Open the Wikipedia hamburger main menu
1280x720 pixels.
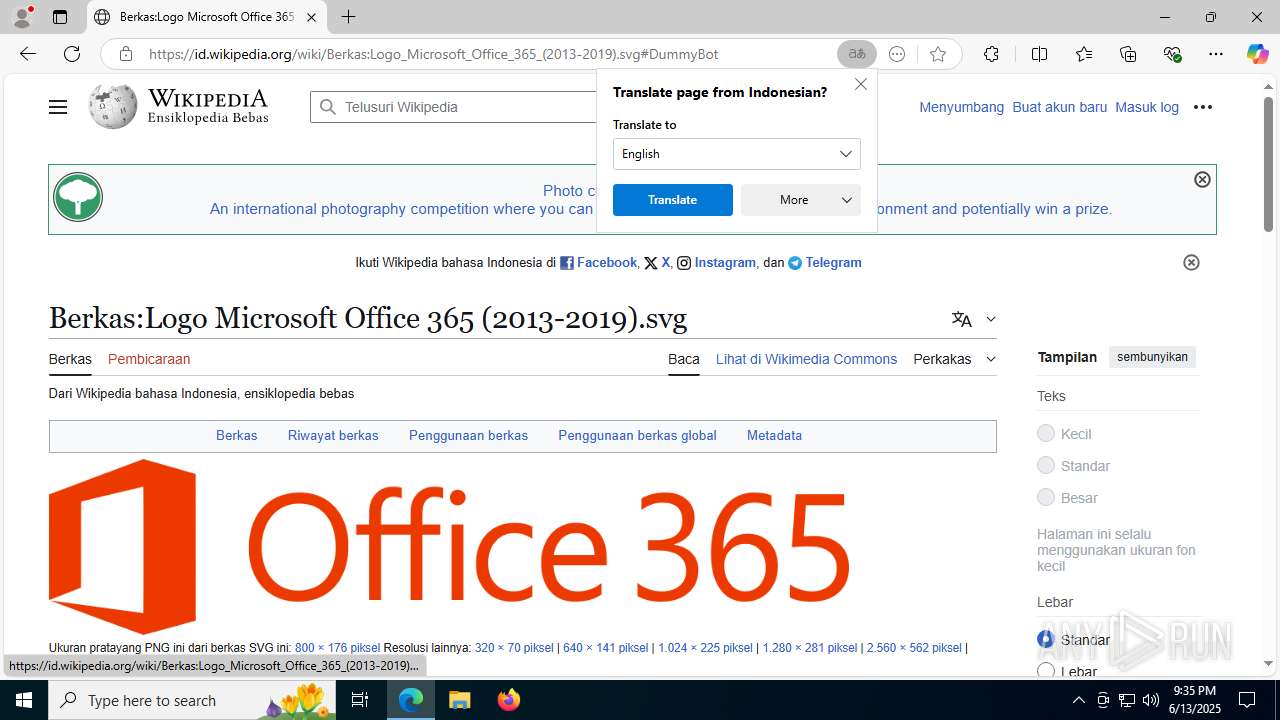[x=58, y=107]
